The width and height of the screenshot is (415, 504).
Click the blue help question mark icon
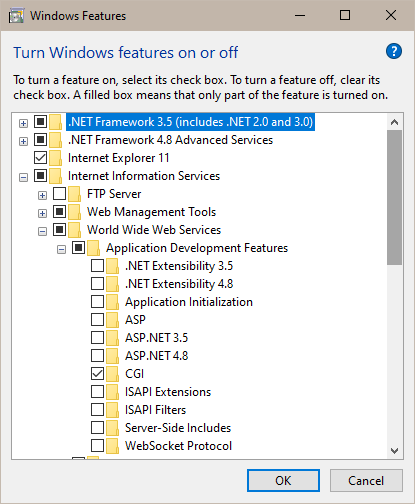(394, 51)
